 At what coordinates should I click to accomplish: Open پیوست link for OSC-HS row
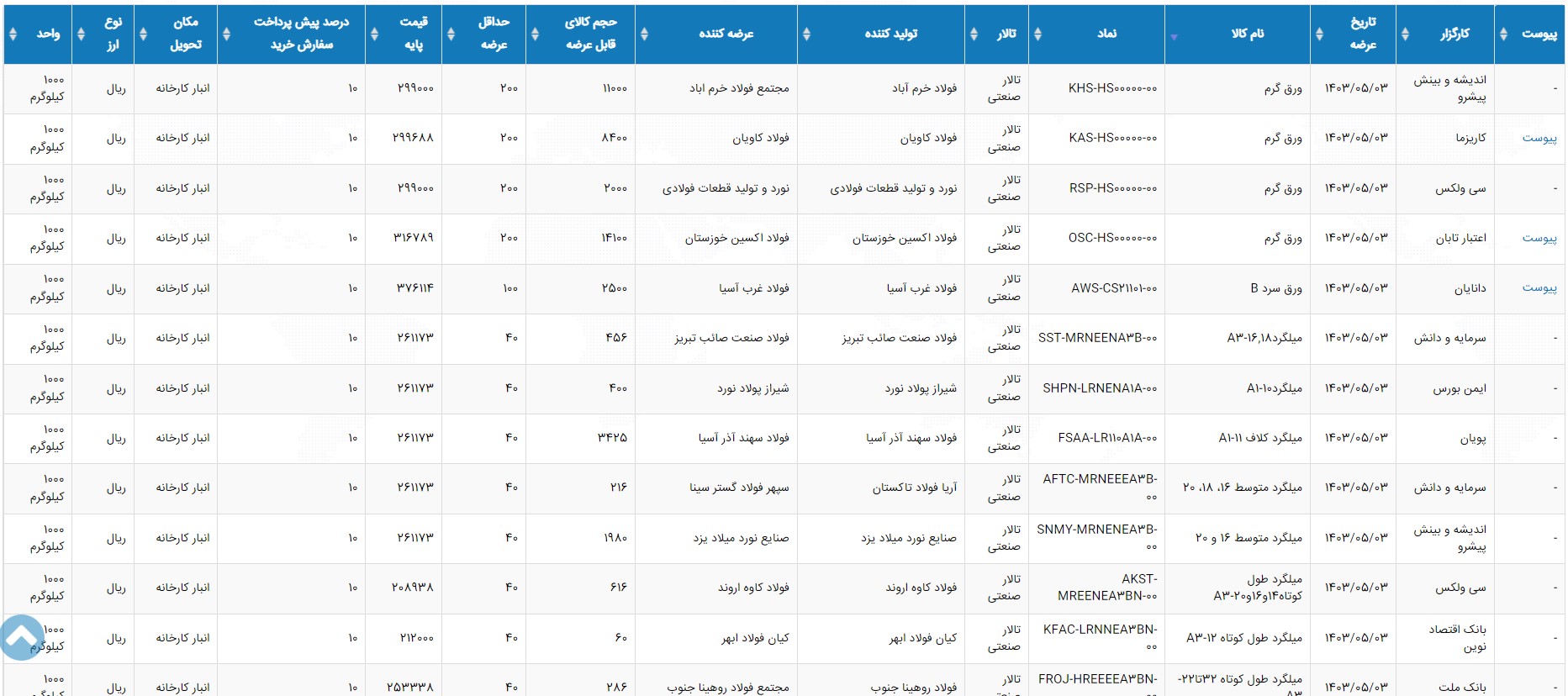[x=1539, y=238]
